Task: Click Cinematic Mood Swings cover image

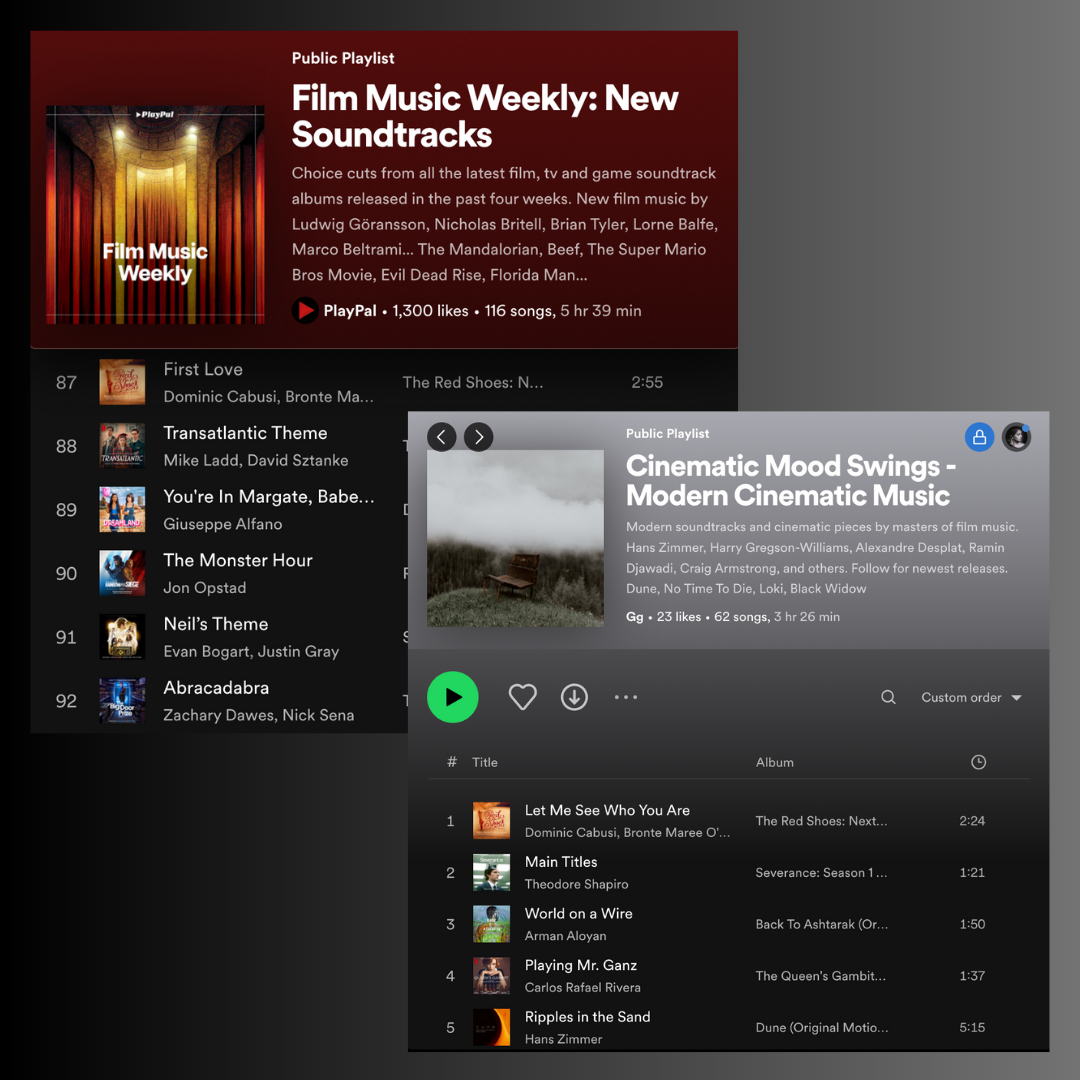Action: point(515,538)
